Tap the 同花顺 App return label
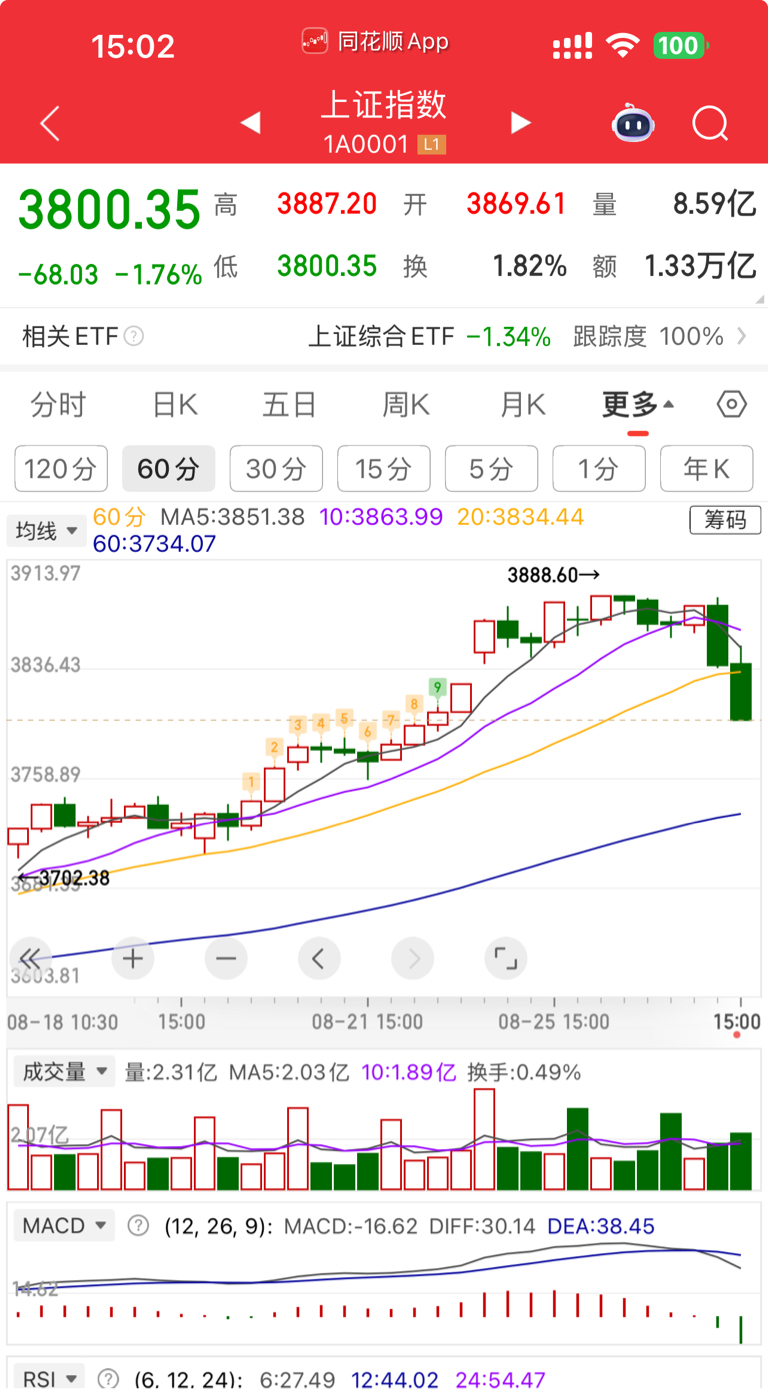The image size is (768, 1389). coord(376,41)
